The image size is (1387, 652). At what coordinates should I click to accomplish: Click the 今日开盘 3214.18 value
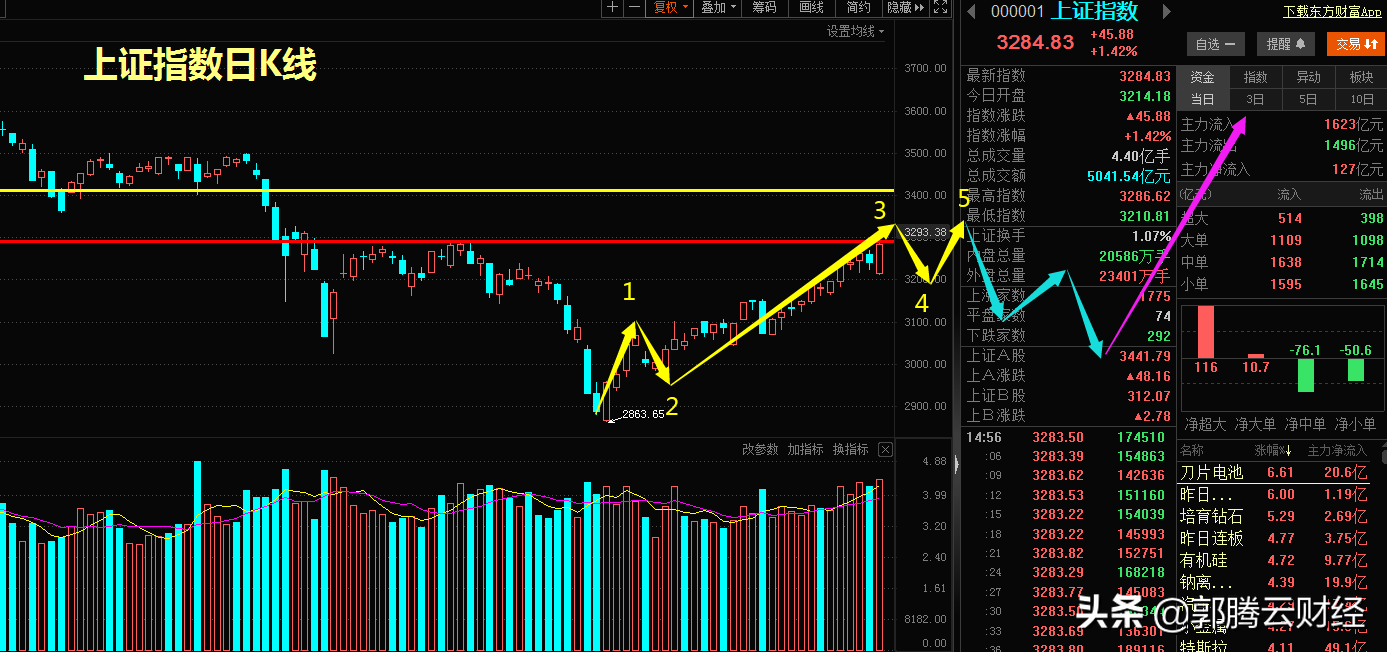coord(1145,95)
